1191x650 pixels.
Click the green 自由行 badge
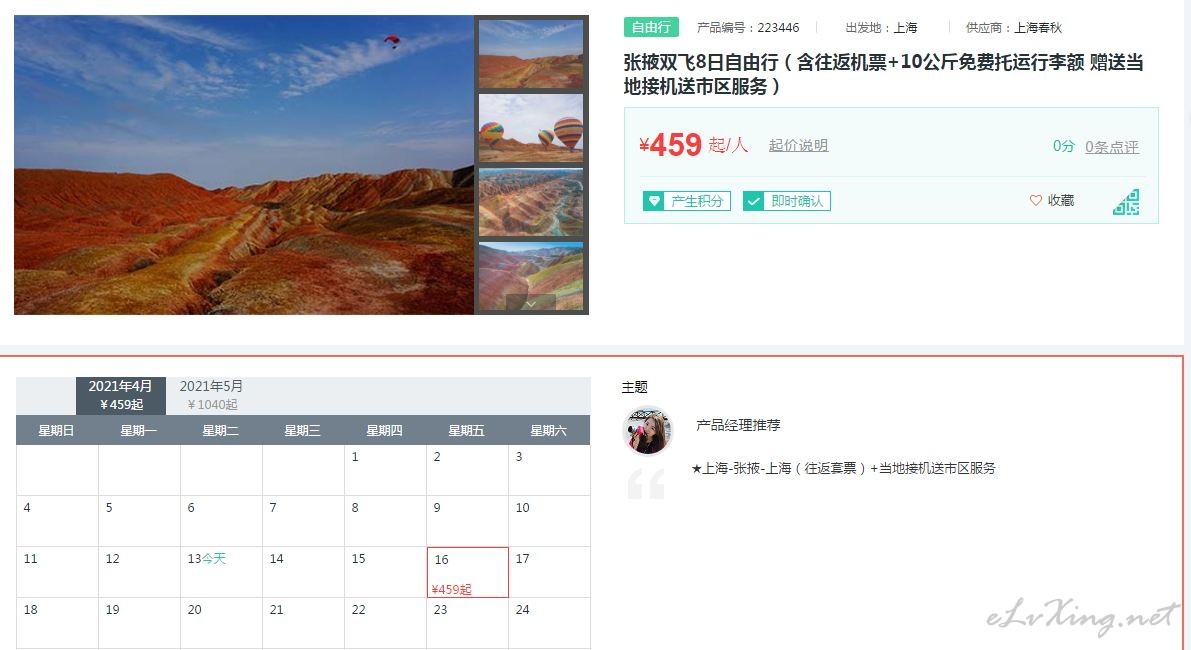tap(651, 27)
